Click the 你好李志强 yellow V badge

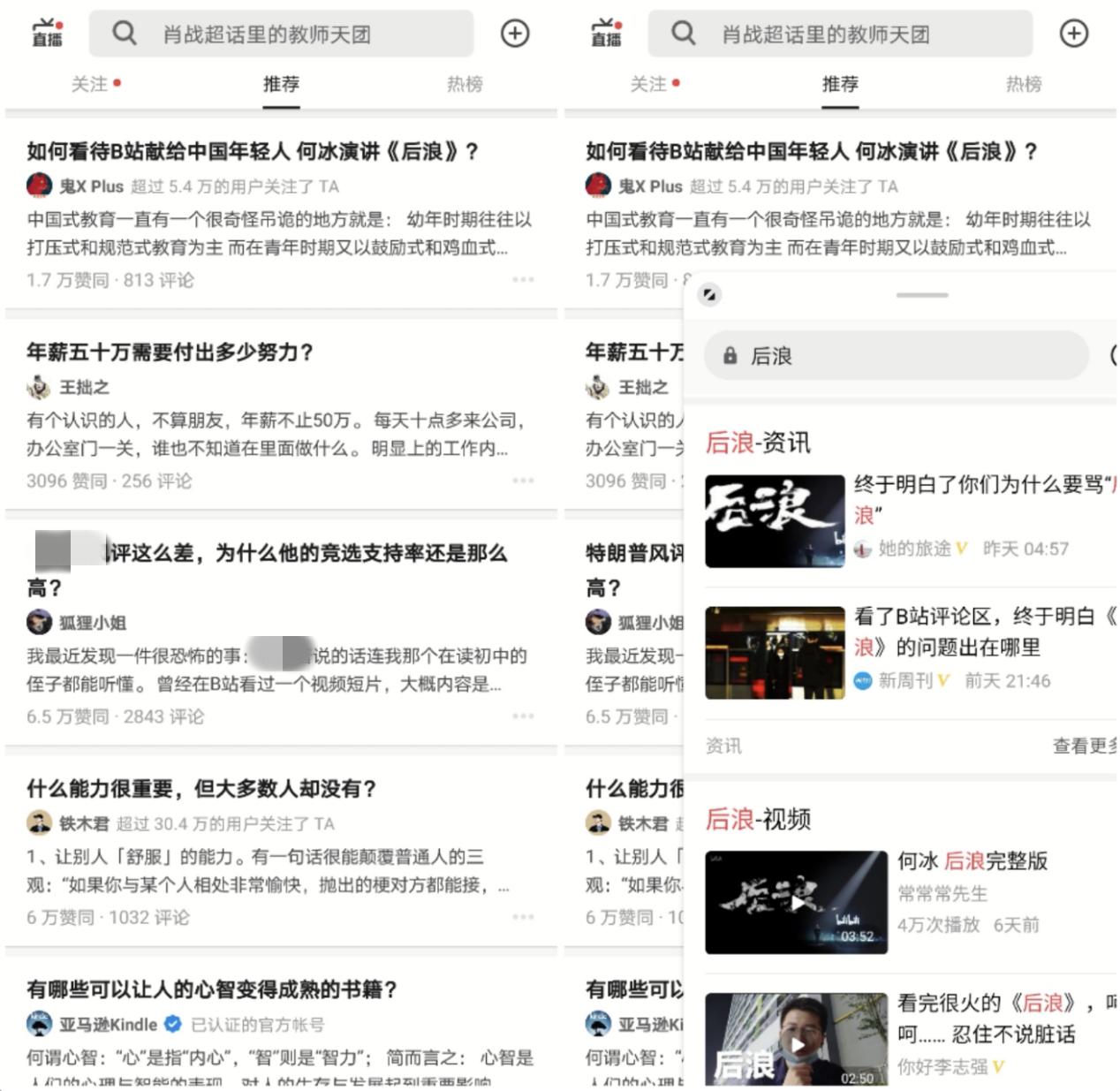pos(997,1065)
